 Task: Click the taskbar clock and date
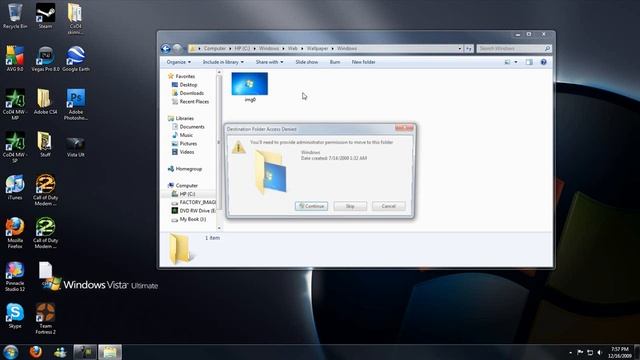point(620,353)
